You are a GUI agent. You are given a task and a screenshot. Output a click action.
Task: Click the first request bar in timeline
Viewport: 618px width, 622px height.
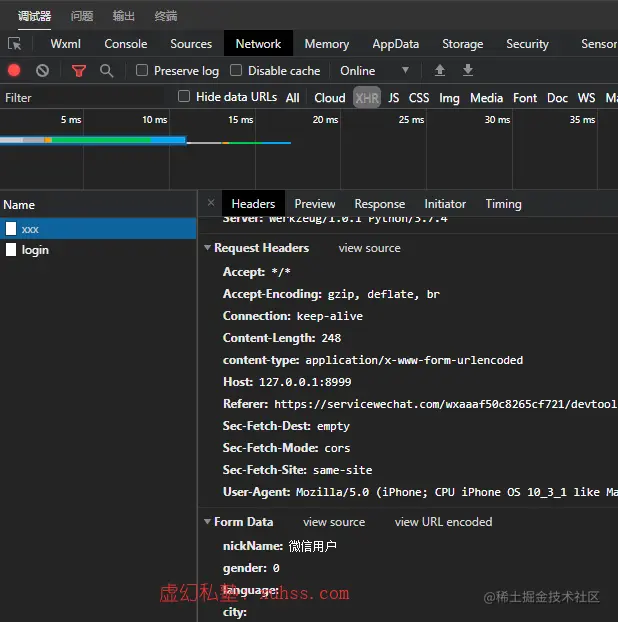click(93, 140)
